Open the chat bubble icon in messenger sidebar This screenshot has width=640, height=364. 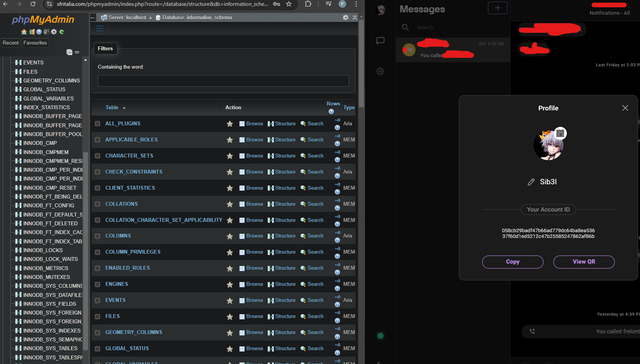coord(380,40)
